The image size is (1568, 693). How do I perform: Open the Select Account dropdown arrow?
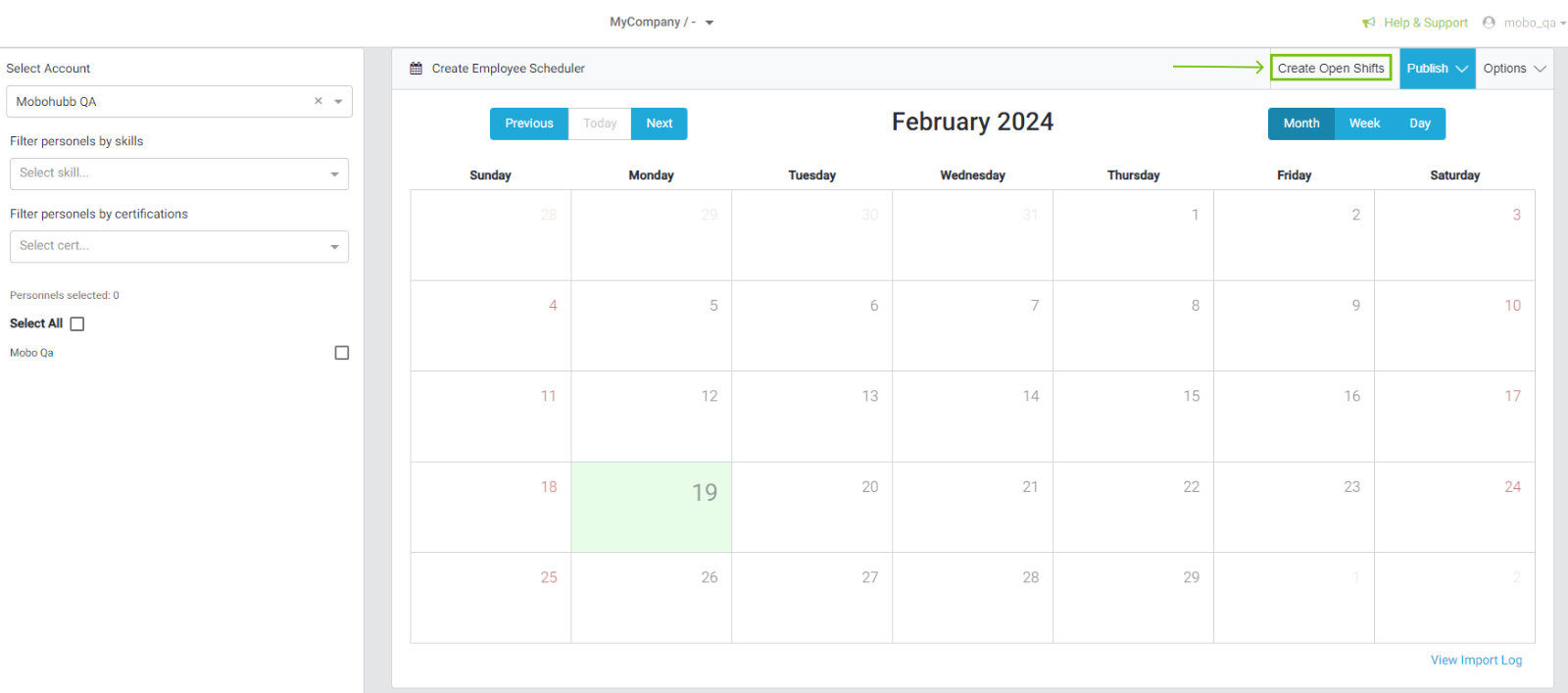[x=338, y=102]
